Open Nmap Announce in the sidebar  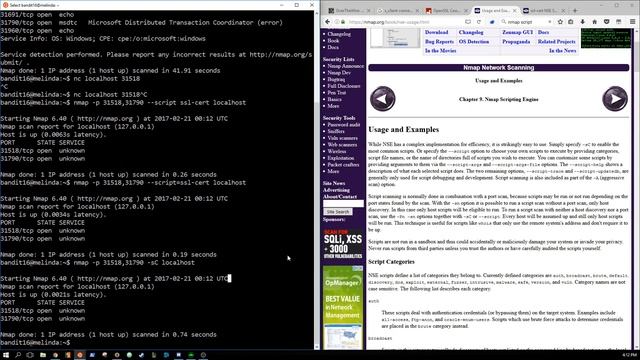345,66
